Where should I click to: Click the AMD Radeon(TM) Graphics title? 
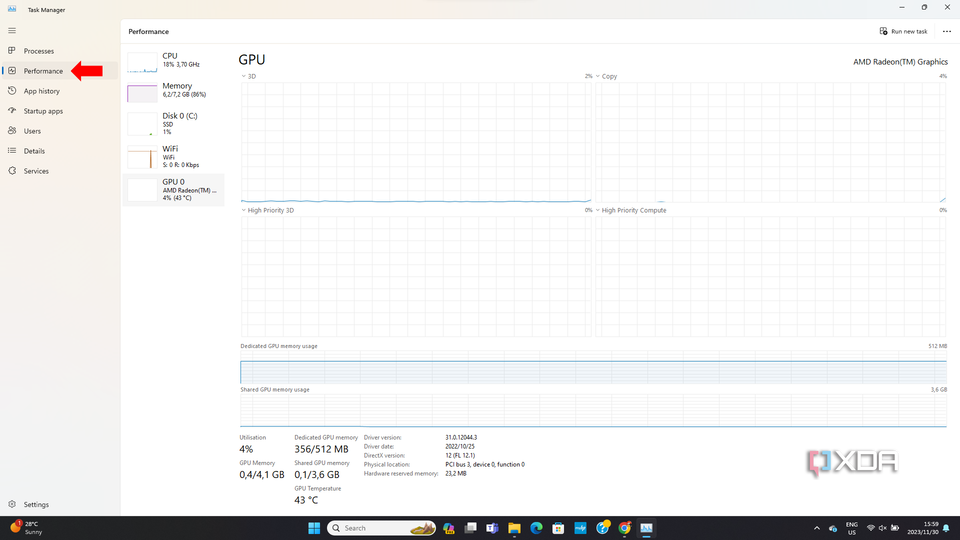[901, 62]
